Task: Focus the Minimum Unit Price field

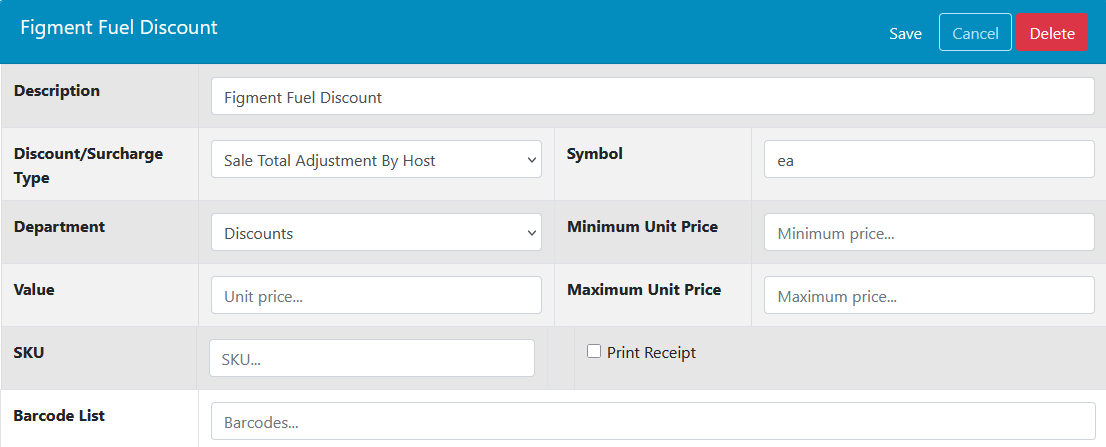Action: (929, 233)
